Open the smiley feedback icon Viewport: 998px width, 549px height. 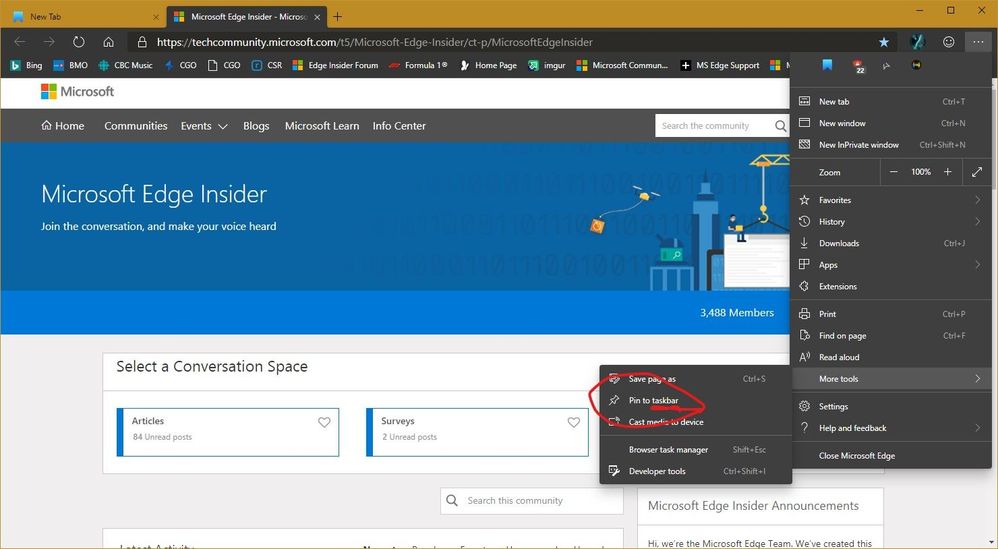pos(948,42)
